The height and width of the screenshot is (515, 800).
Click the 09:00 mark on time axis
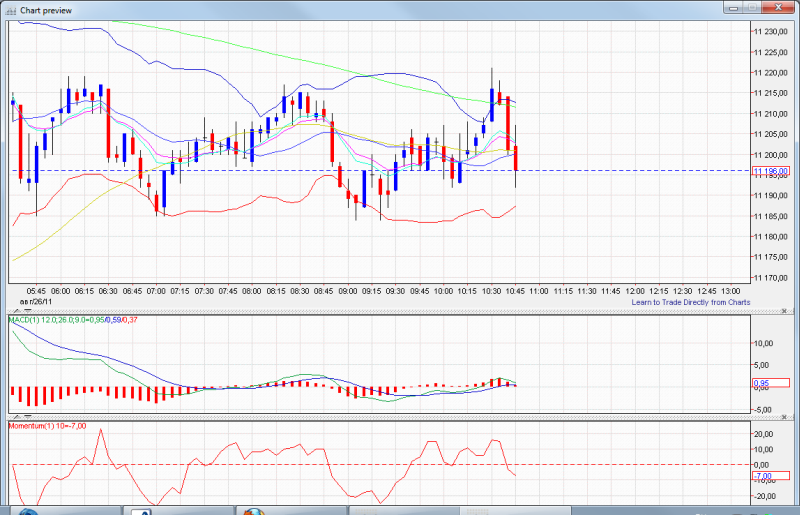point(347,291)
